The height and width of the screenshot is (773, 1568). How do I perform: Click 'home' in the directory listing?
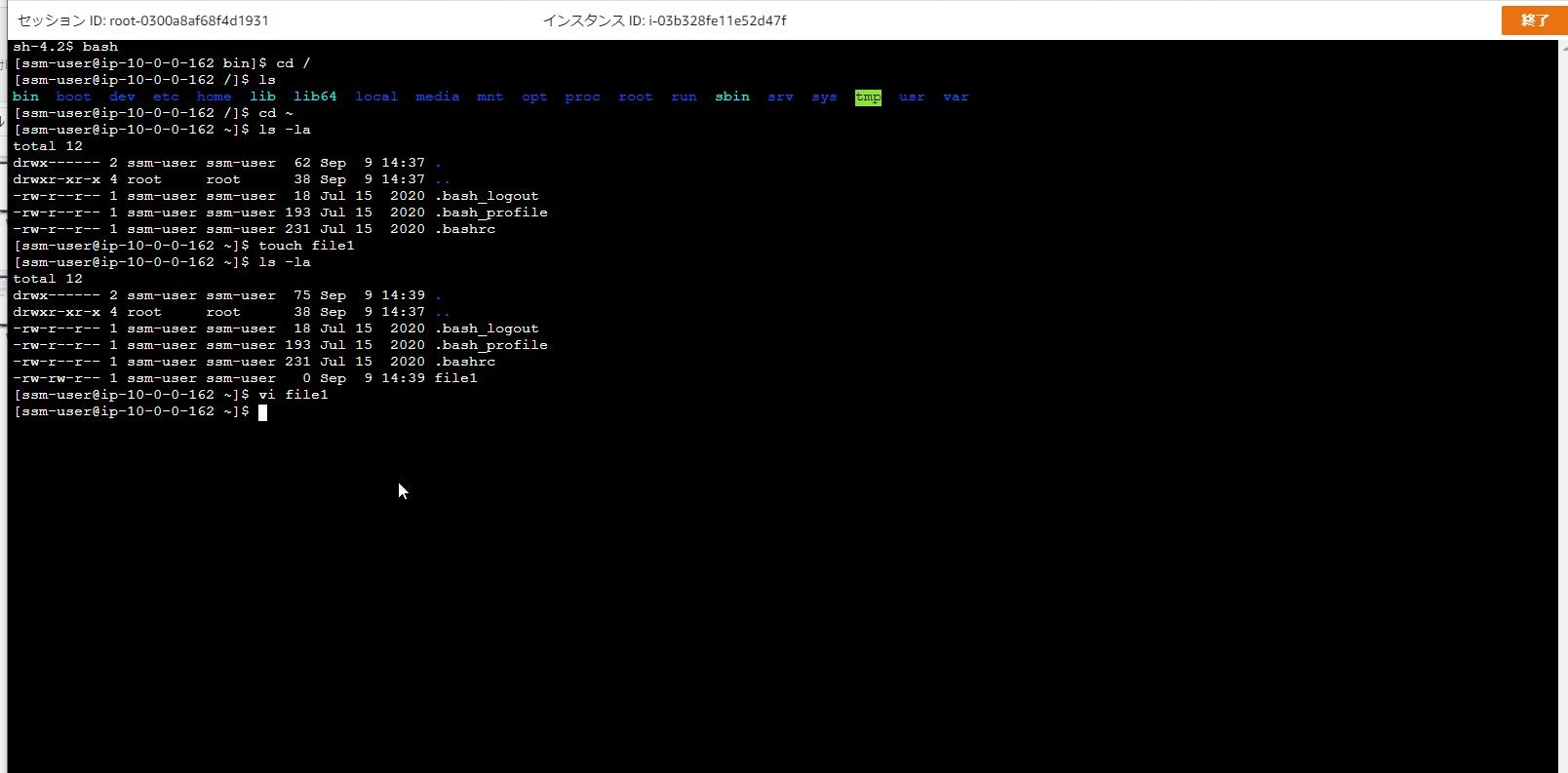[215, 97]
